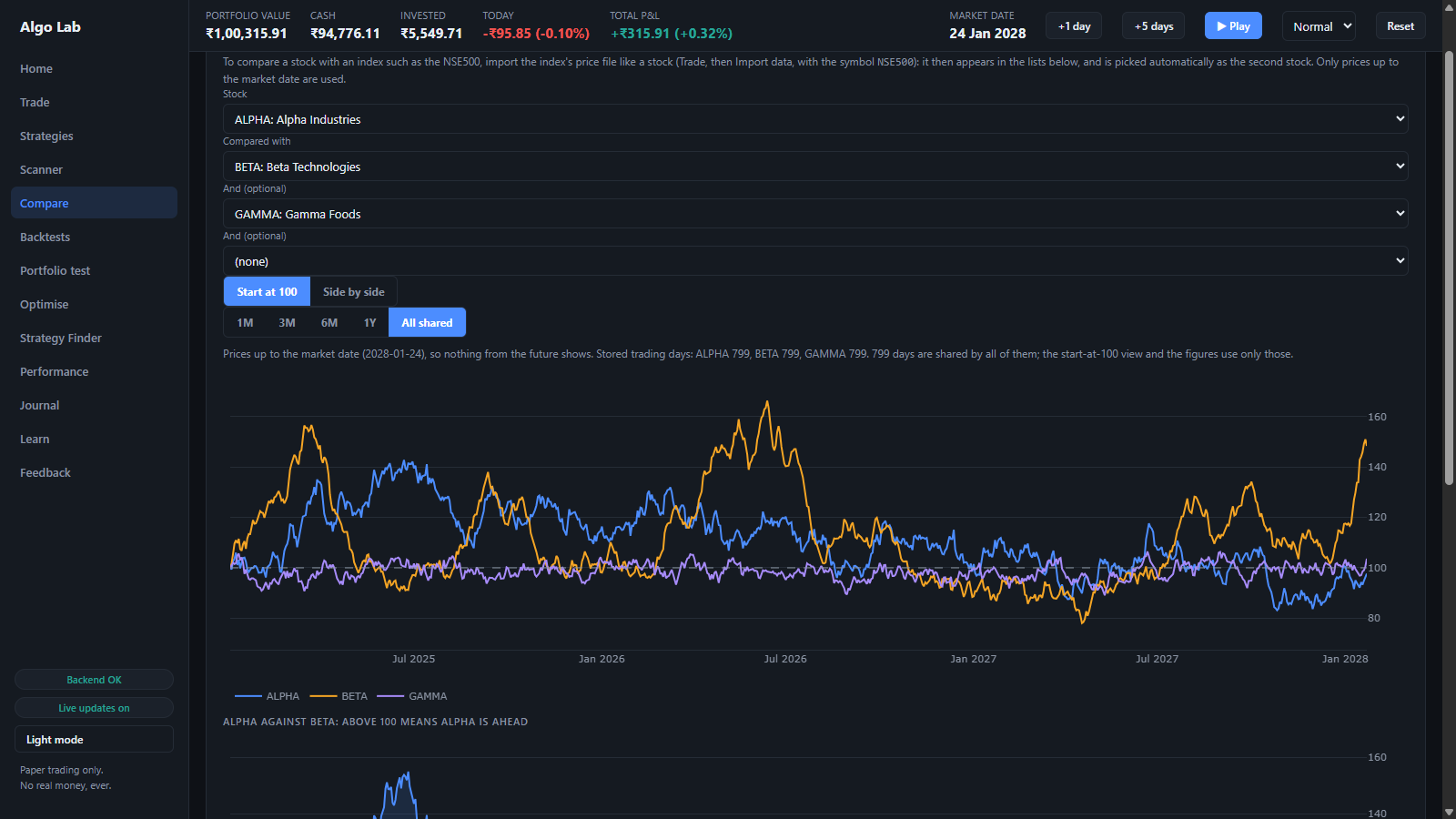The height and width of the screenshot is (819, 1456).
Task: Select the All shared range
Action: [x=427, y=322]
